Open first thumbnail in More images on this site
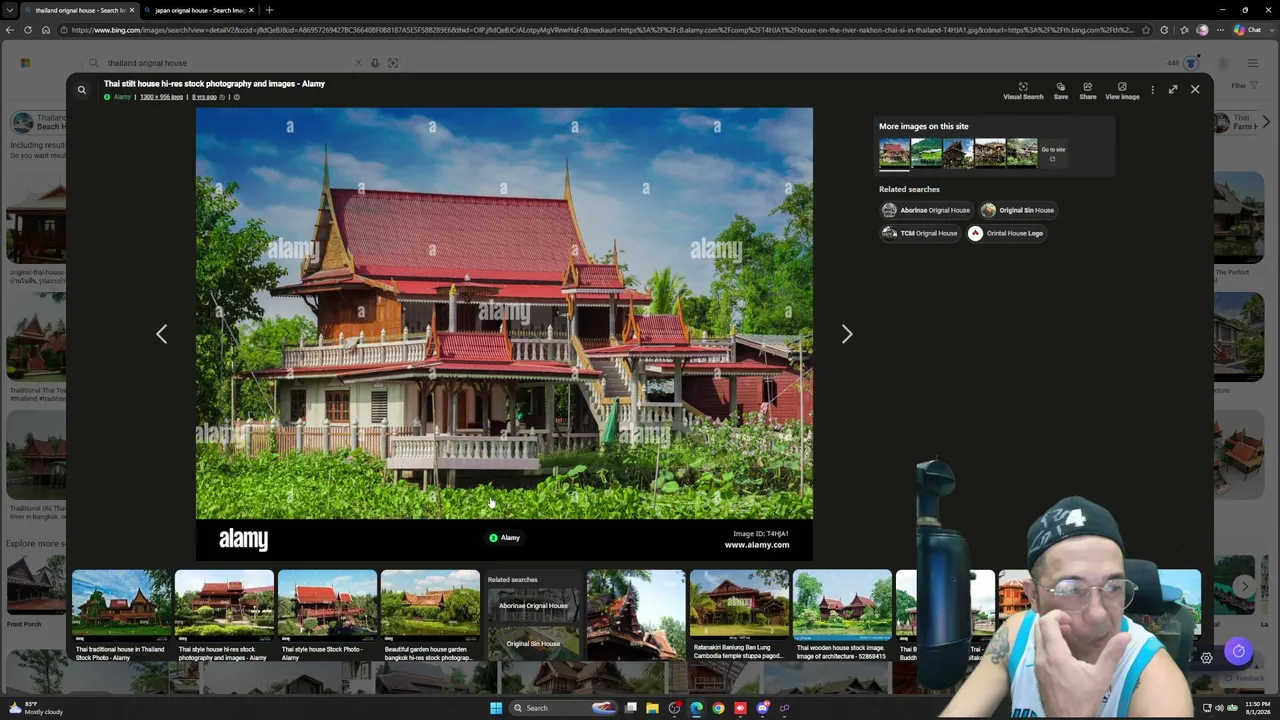 tap(894, 152)
